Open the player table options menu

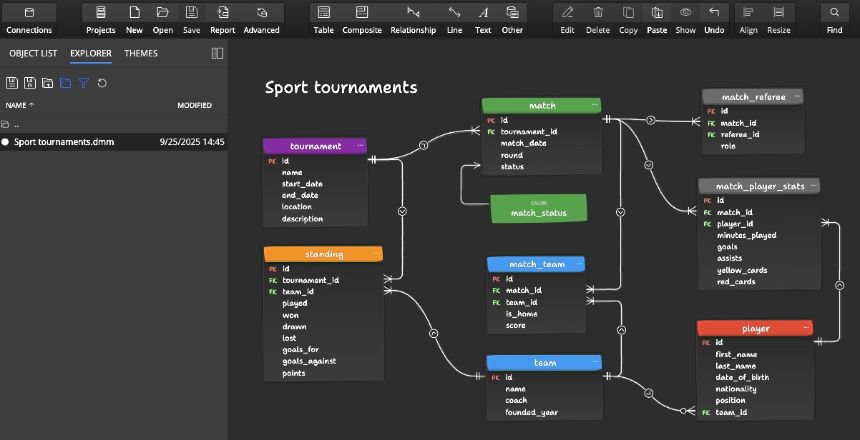(807, 328)
